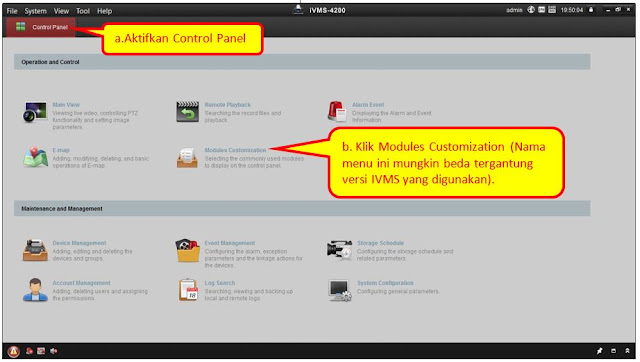Screen dimensions: 640x362
Task: Click the Event Management folder icon
Action: click(x=187, y=250)
